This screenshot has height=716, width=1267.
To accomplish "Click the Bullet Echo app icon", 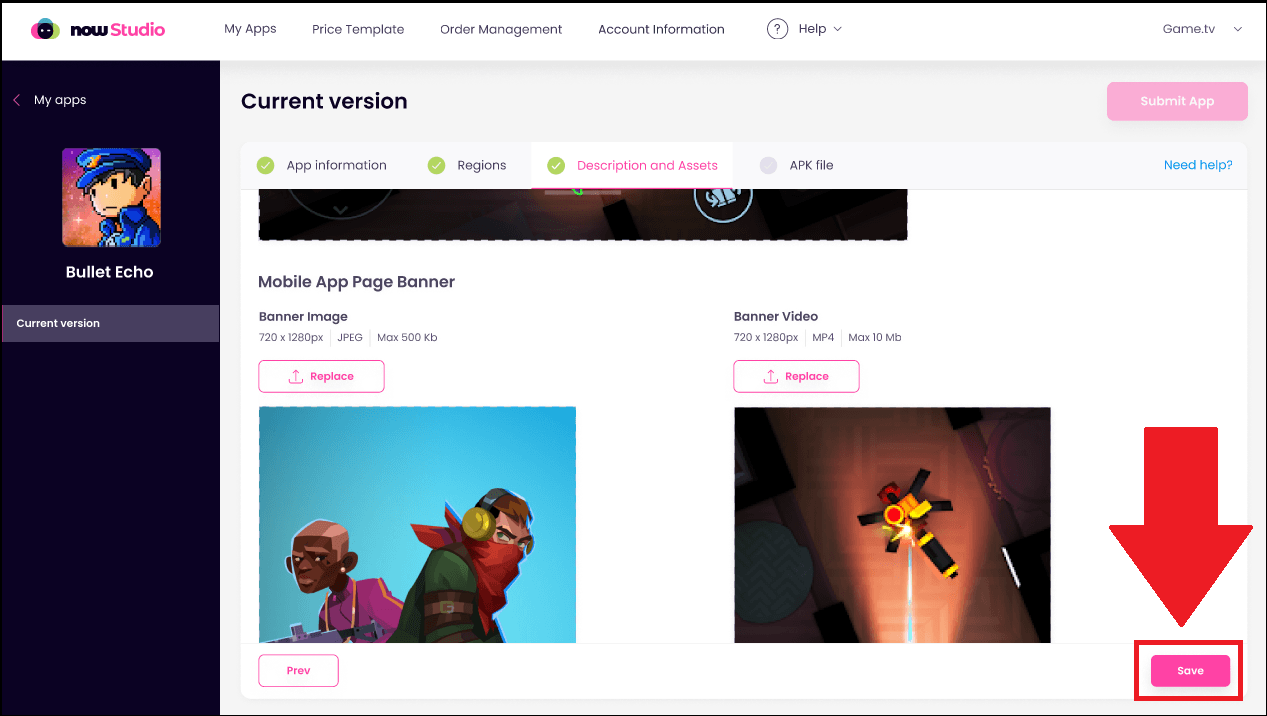I will pos(111,197).
